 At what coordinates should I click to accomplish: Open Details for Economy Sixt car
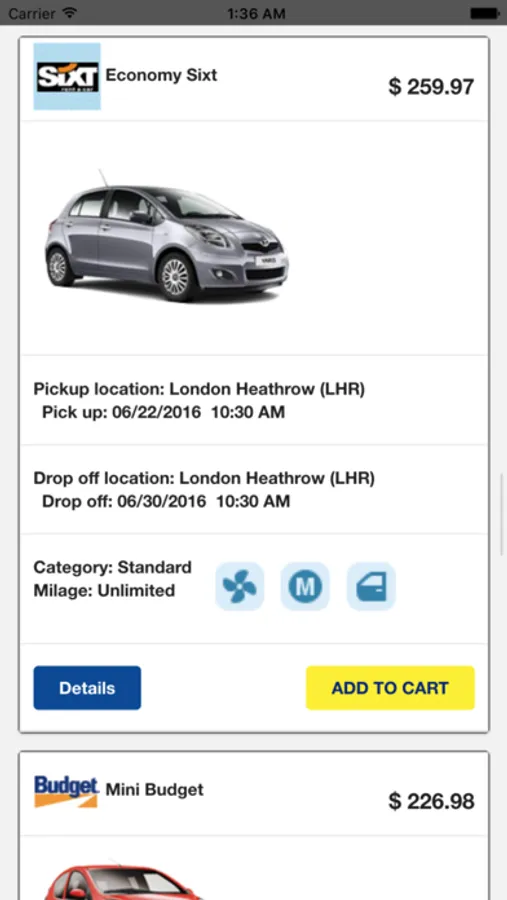pos(87,688)
